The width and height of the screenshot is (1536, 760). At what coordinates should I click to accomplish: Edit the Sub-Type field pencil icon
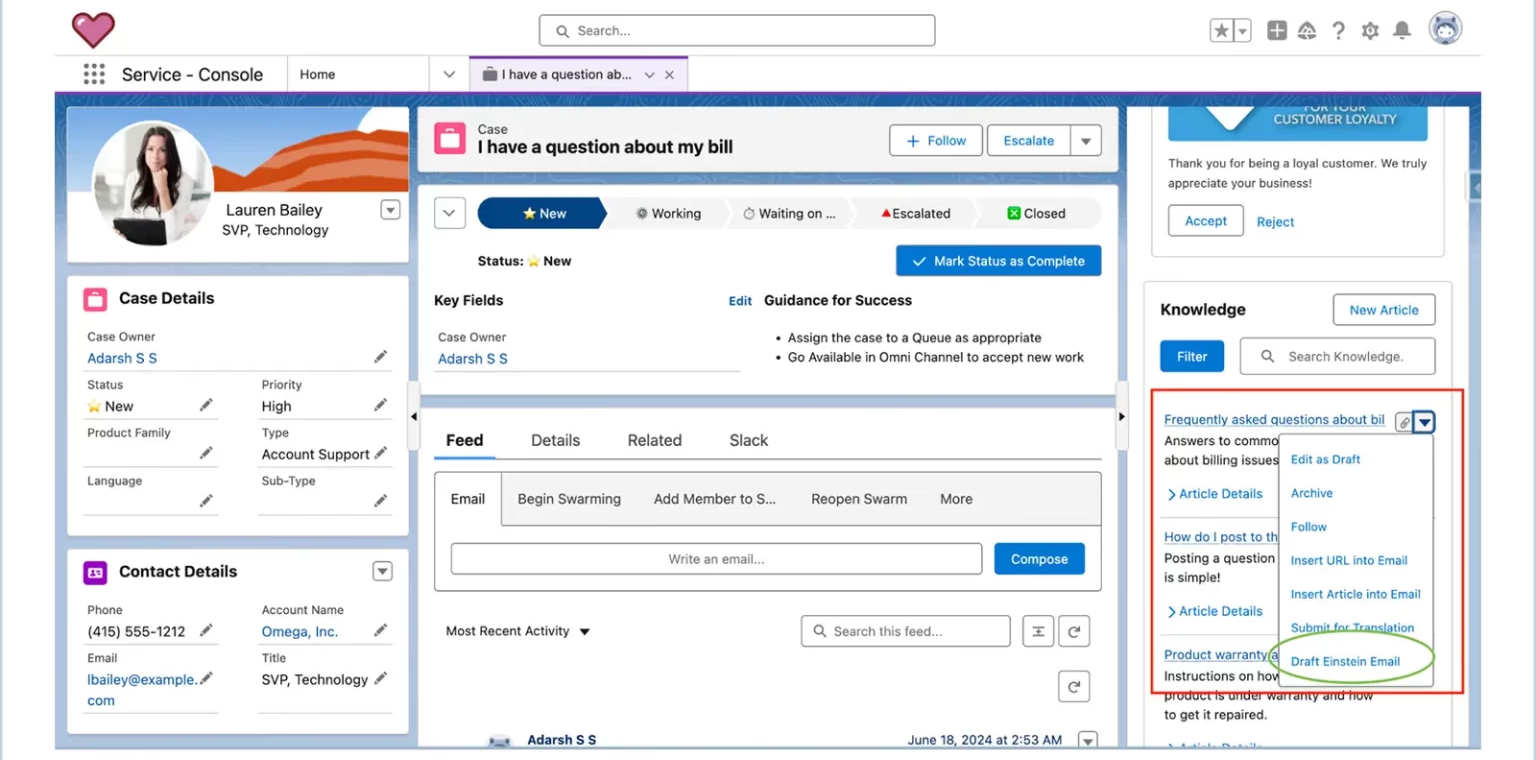click(381, 501)
